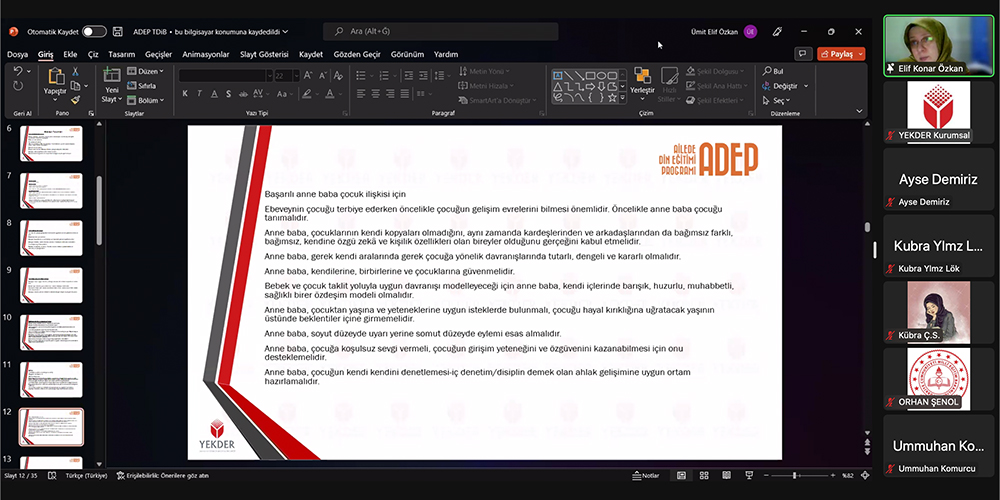Image resolution: width=1000 pixels, height=500 pixels.
Task: Increase font size with the larger A icon
Action: [x=308, y=75]
